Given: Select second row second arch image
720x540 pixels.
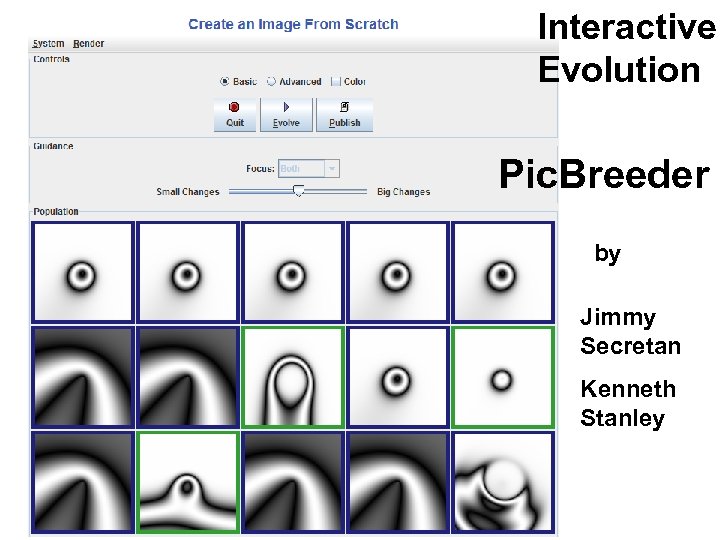Looking at the screenshot, I should [188, 377].
